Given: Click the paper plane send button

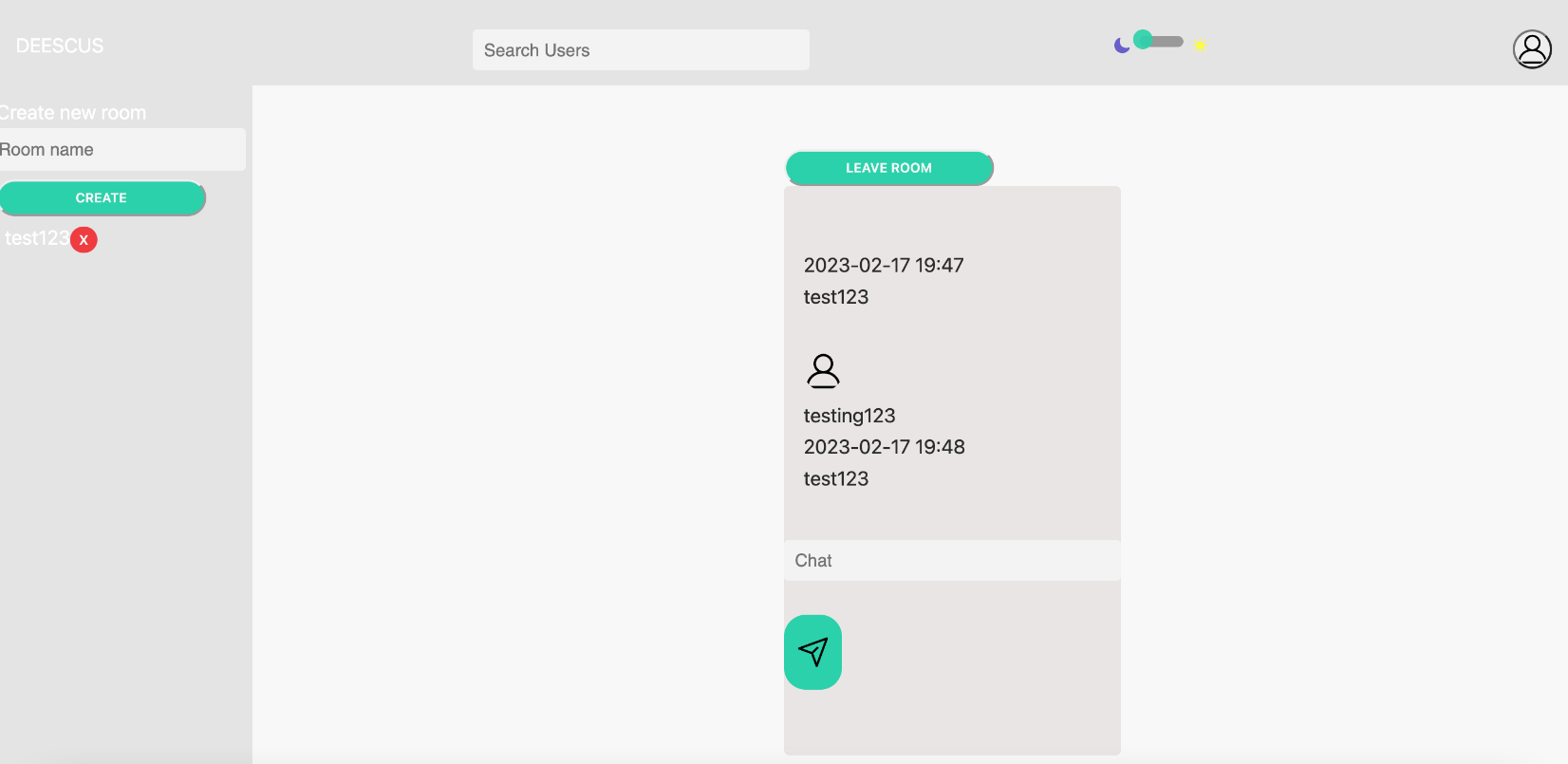Looking at the screenshot, I should 812,652.
